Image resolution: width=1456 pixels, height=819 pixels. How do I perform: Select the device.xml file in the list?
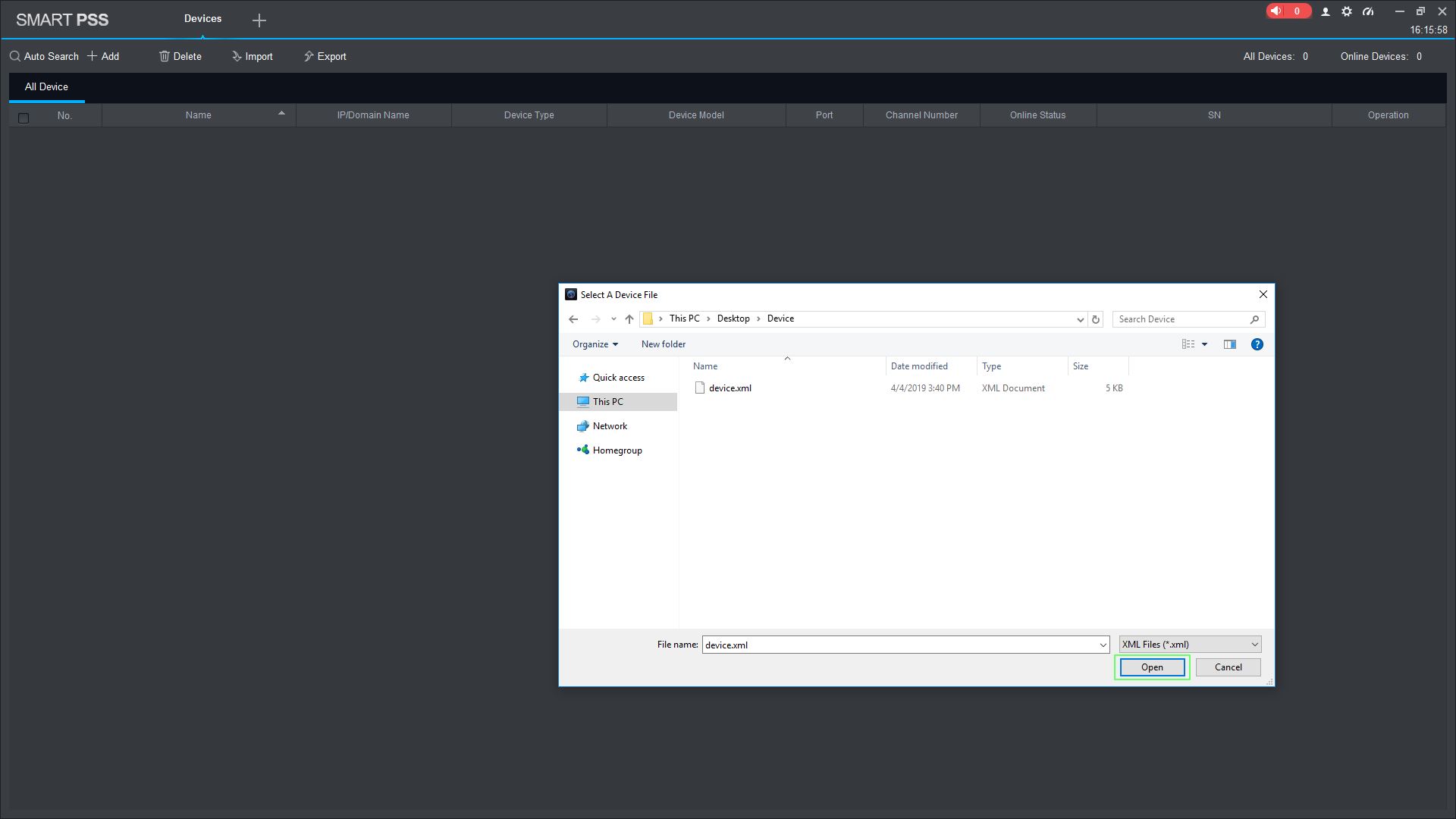pos(730,388)
